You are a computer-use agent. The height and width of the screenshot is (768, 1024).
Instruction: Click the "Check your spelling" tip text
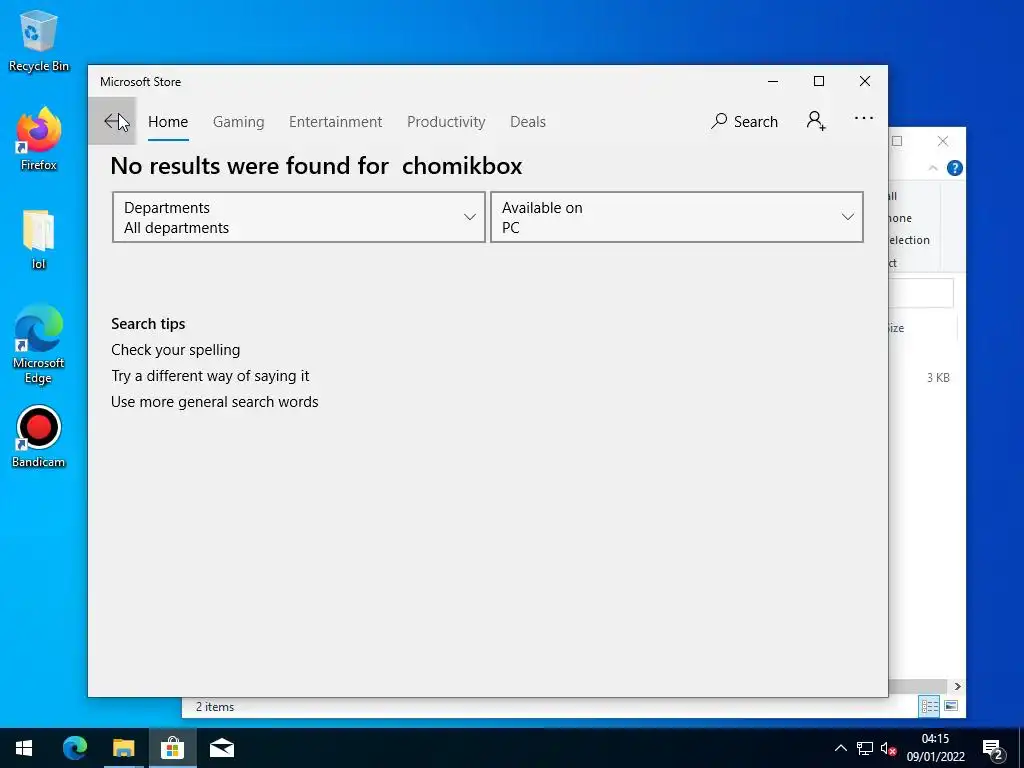click(x=176, y=350)
